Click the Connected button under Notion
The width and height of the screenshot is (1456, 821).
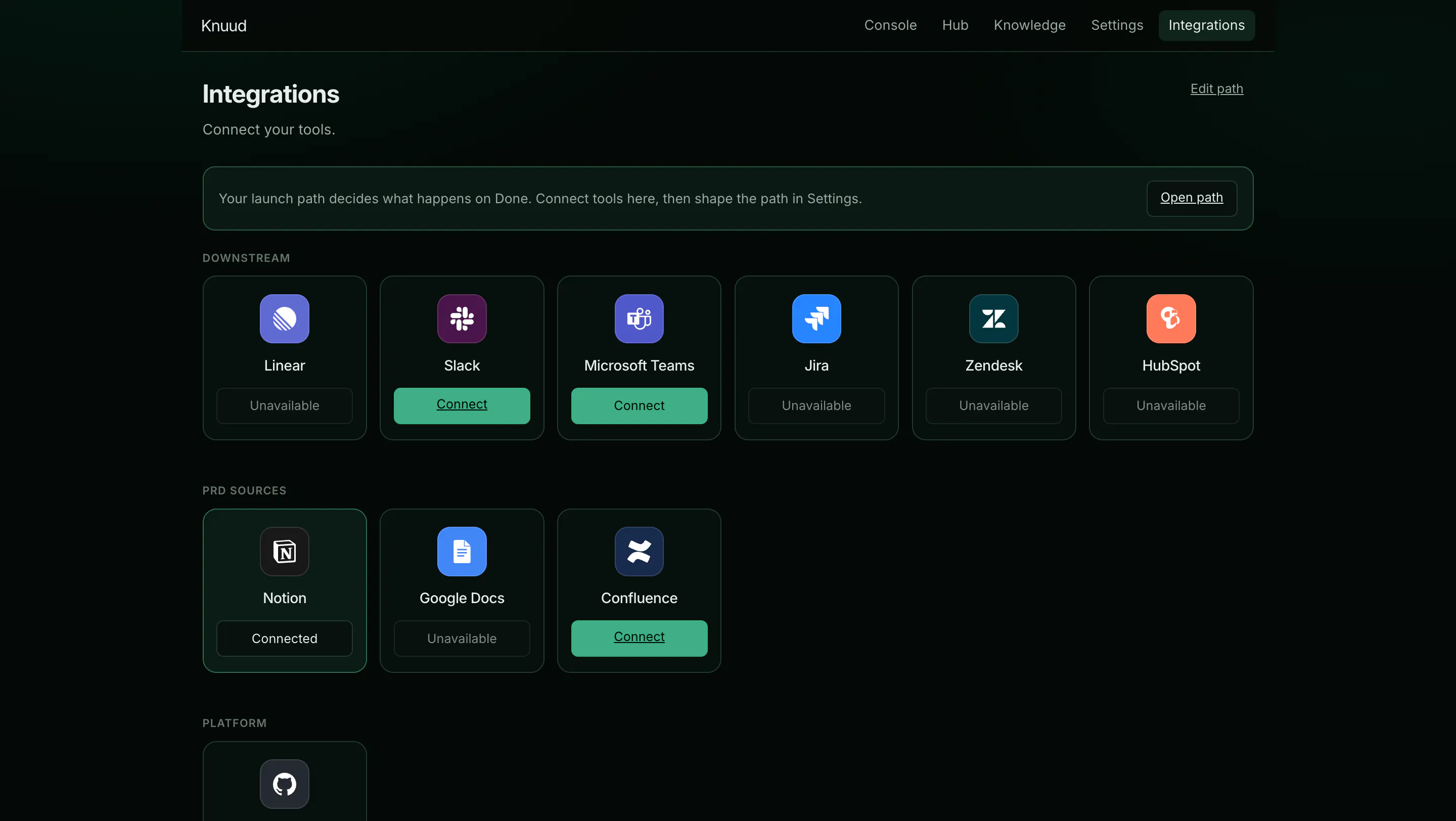click(x=284, y=638)
